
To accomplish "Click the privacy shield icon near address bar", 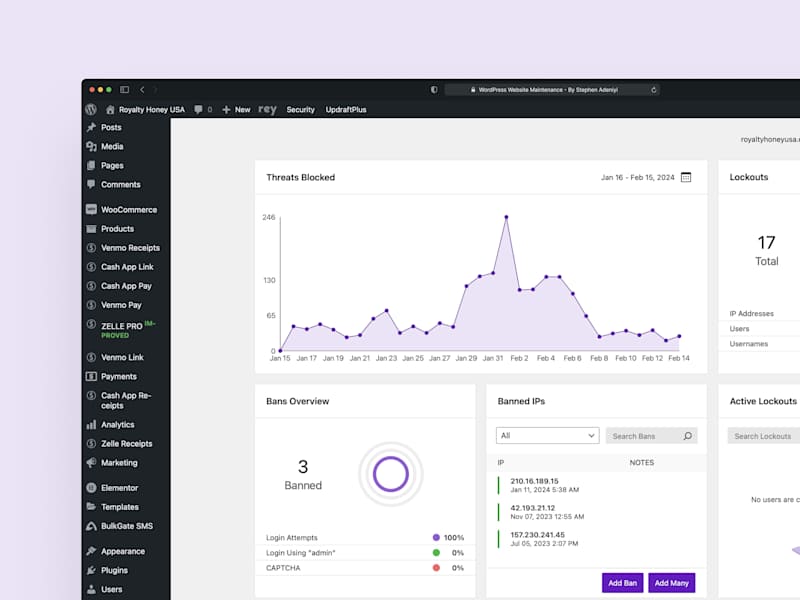I will point(434,90).
